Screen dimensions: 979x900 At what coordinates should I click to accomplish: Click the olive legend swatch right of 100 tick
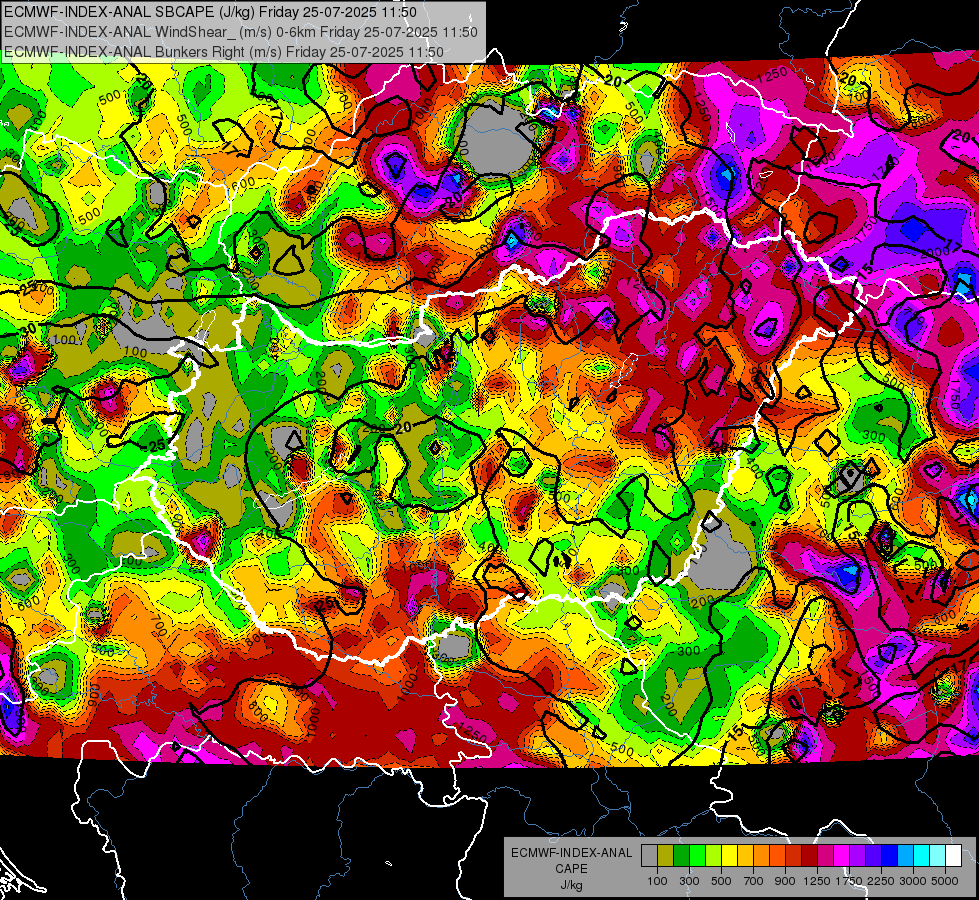(x=666, y=856)
